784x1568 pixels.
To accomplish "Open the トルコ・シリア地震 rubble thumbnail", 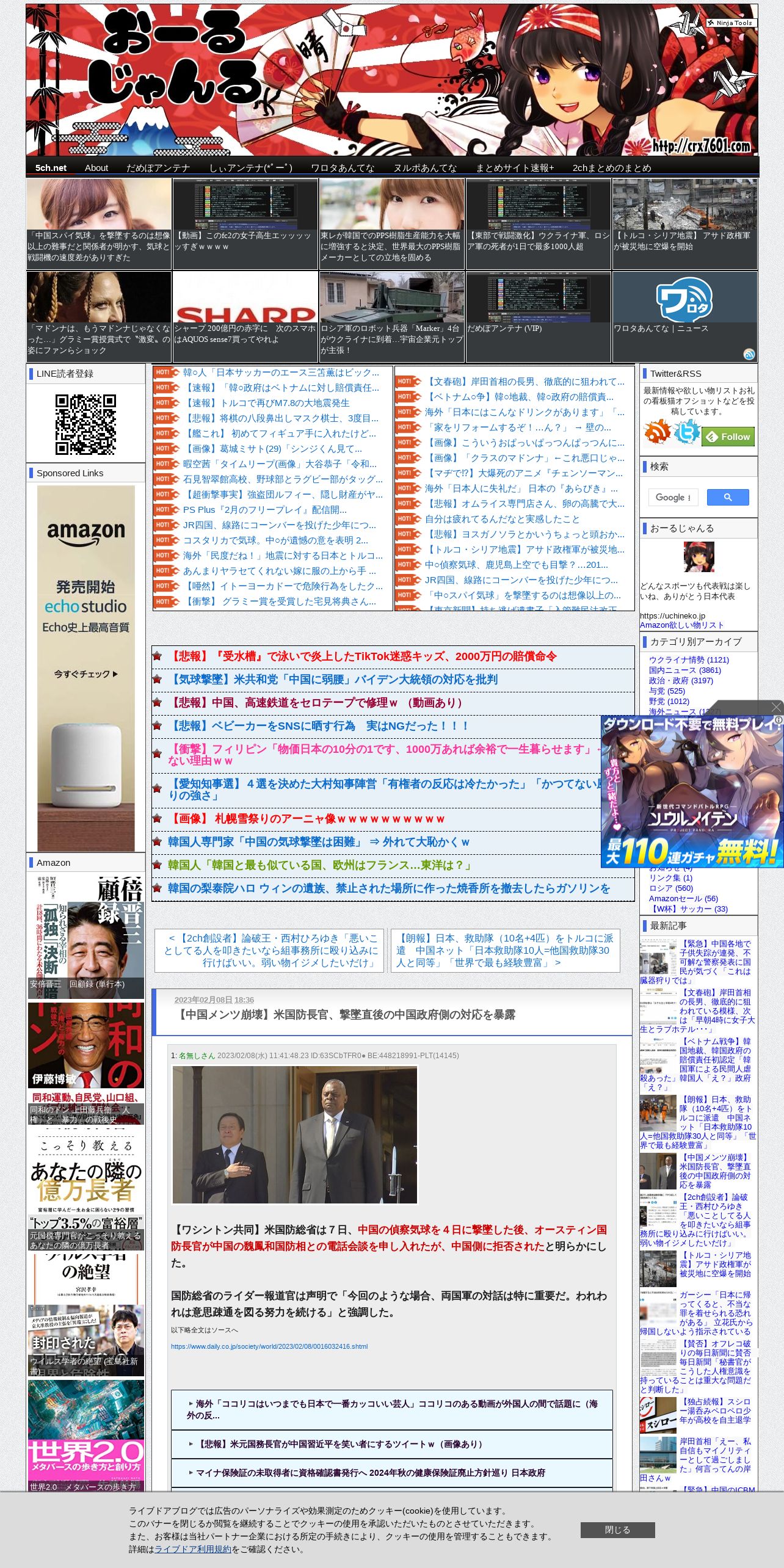I will [x=685, y=224].
